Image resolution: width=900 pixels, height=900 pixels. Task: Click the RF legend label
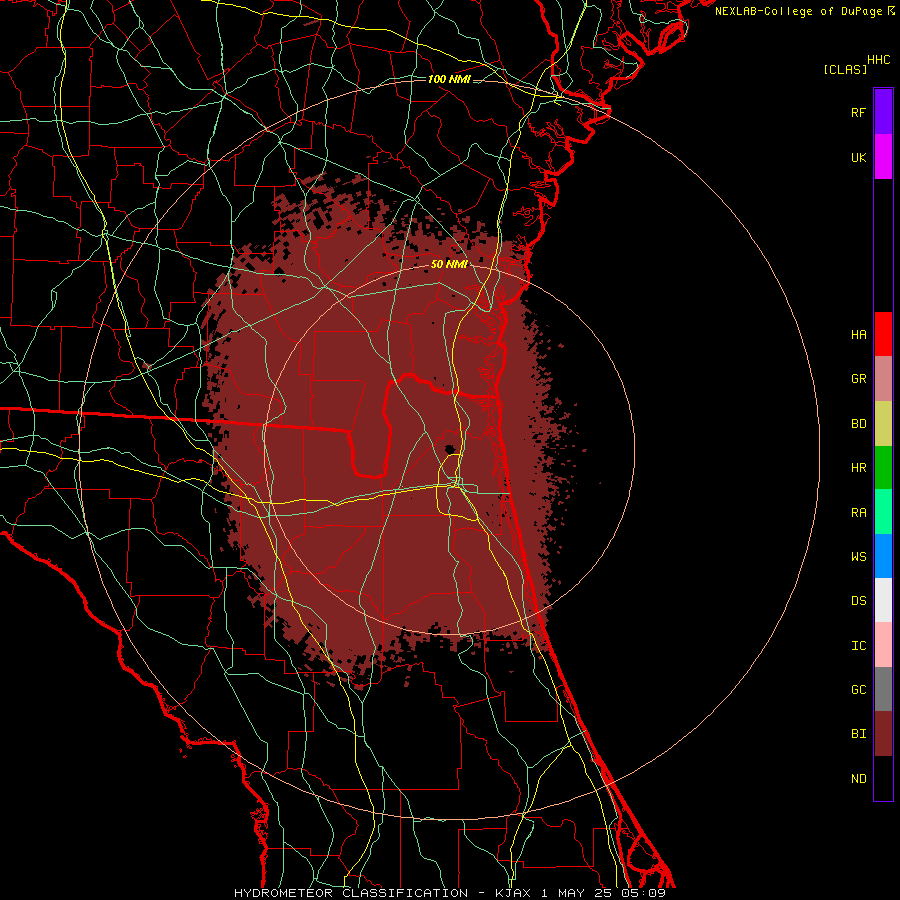[x=858, y=112]
